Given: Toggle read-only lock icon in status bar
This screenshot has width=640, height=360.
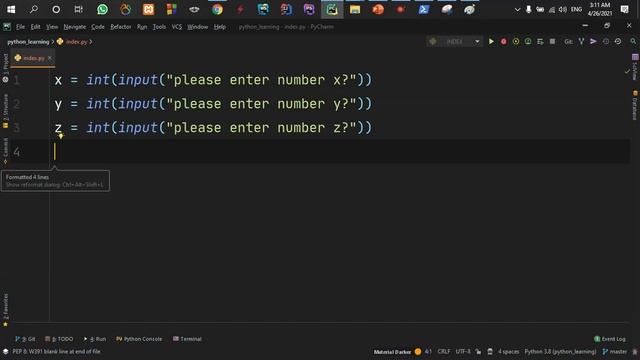Looking at the screenshot, I should (478, 352).
